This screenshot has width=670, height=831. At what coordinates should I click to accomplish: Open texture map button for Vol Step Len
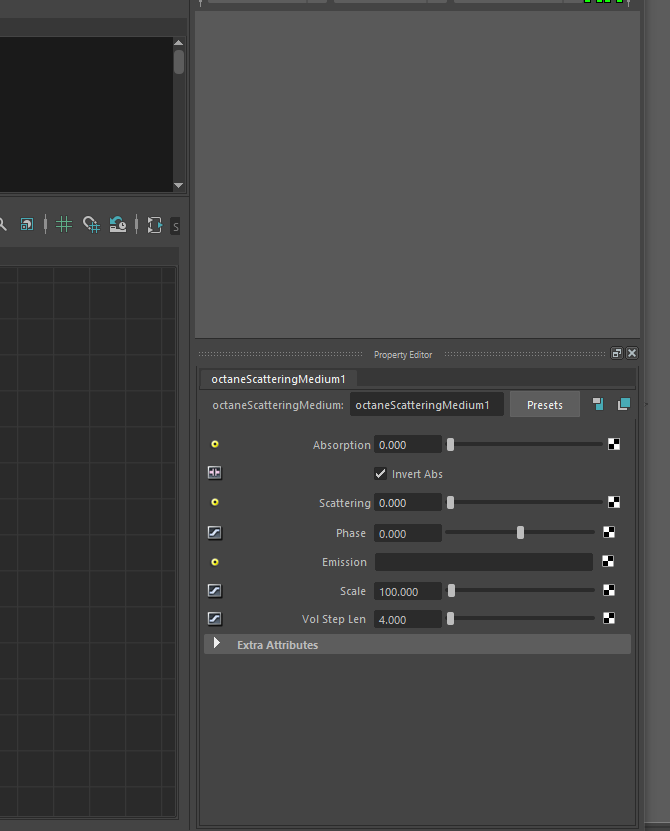609,618
